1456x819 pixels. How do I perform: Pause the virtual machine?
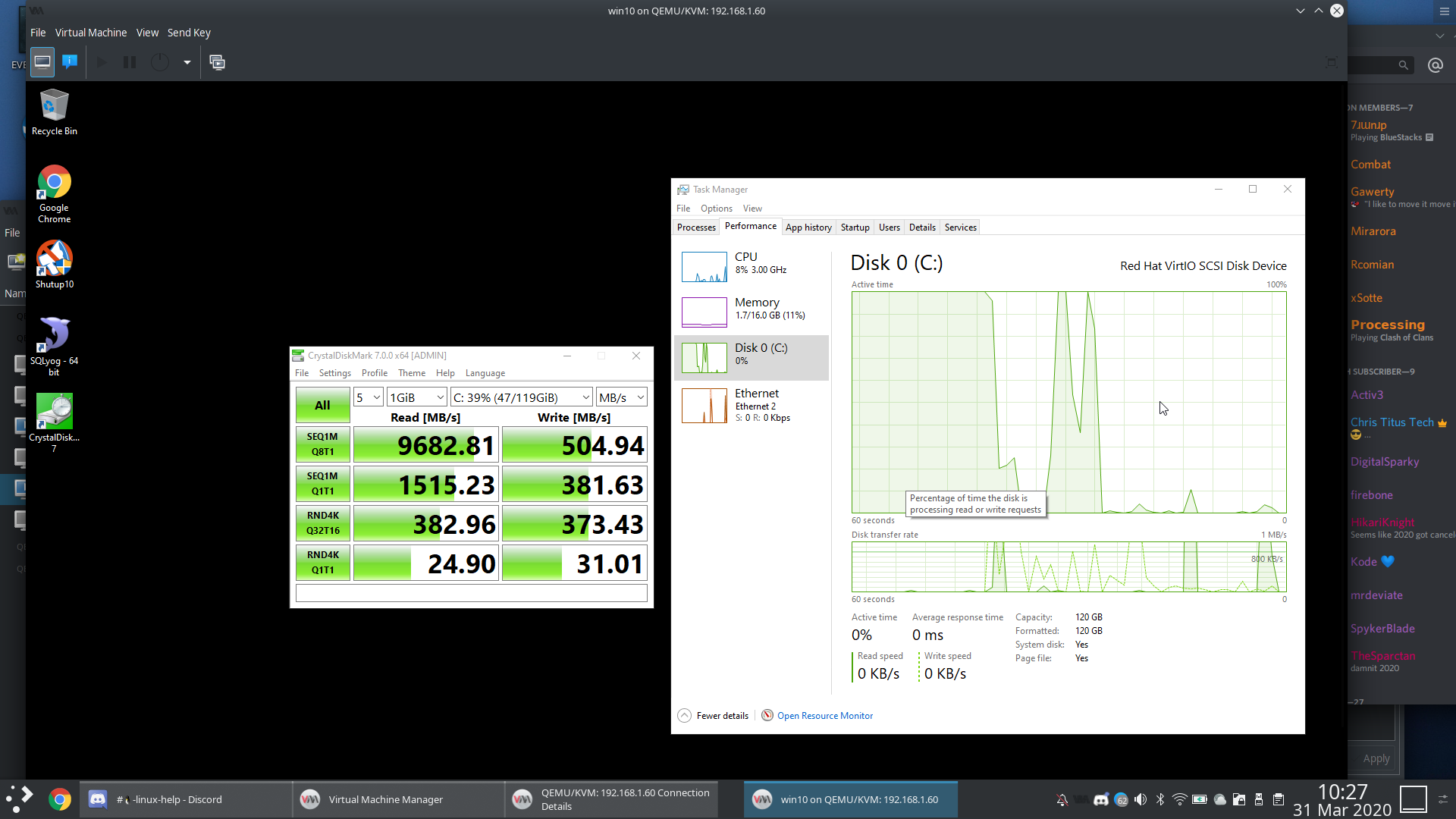(130, 62)
